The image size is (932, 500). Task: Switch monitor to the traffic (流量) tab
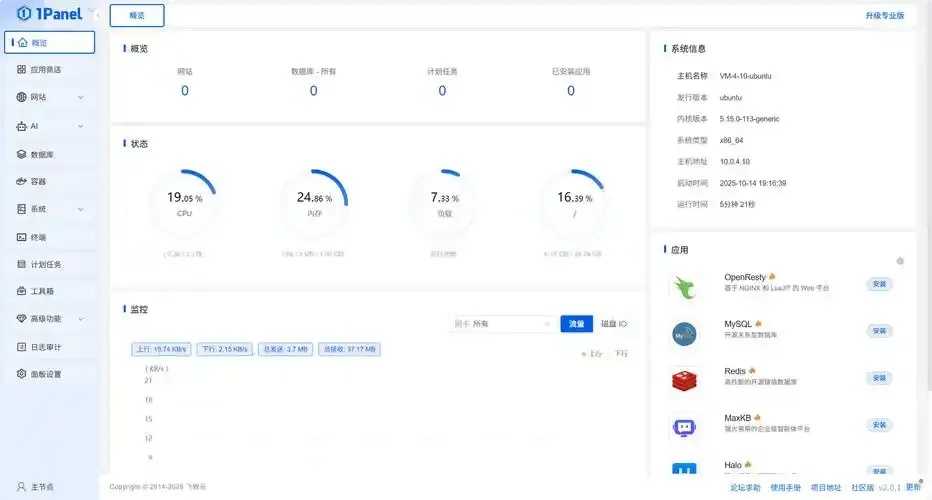[x=577, y=323]
